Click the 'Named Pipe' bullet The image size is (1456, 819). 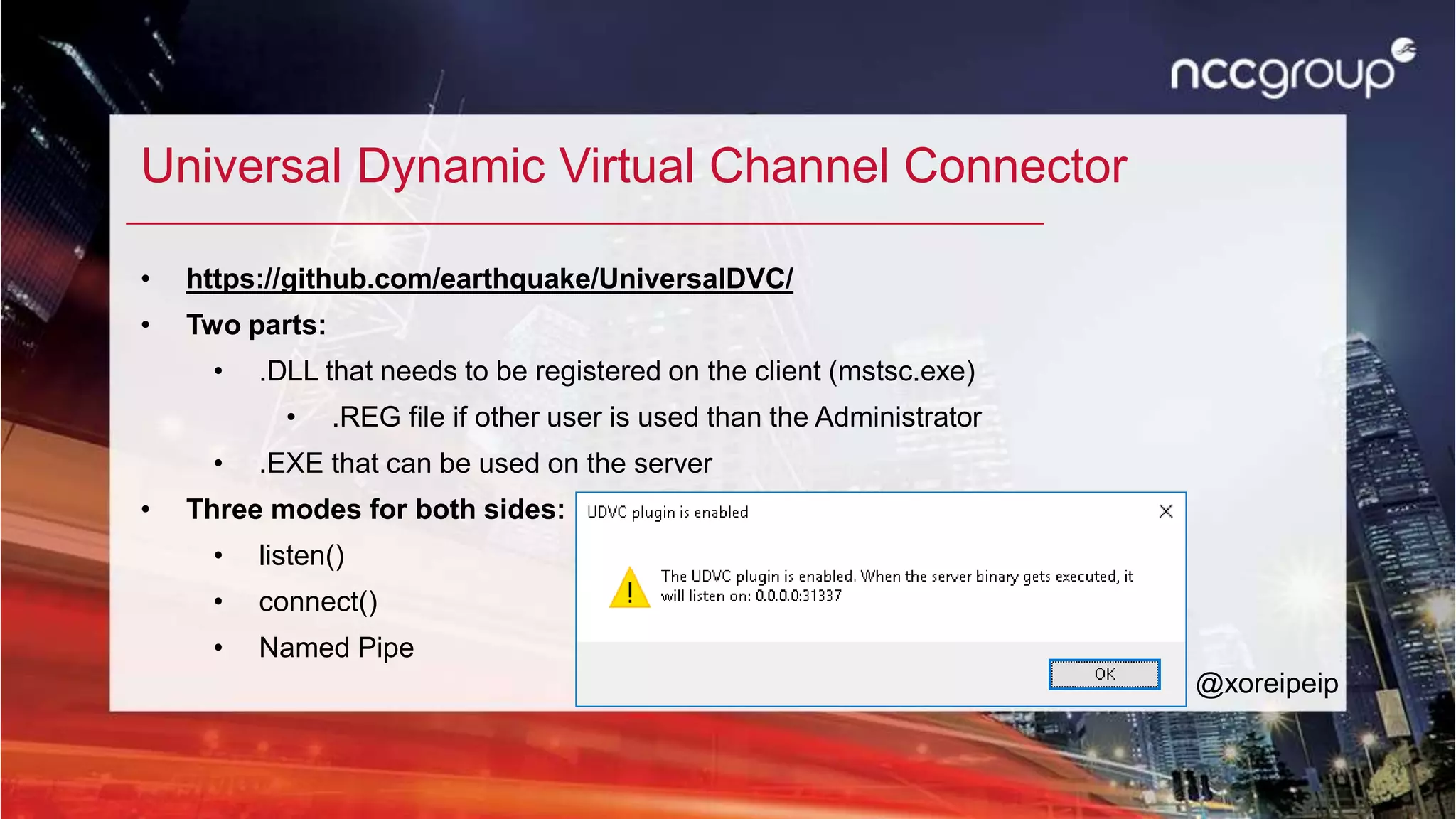pos(336,648)
